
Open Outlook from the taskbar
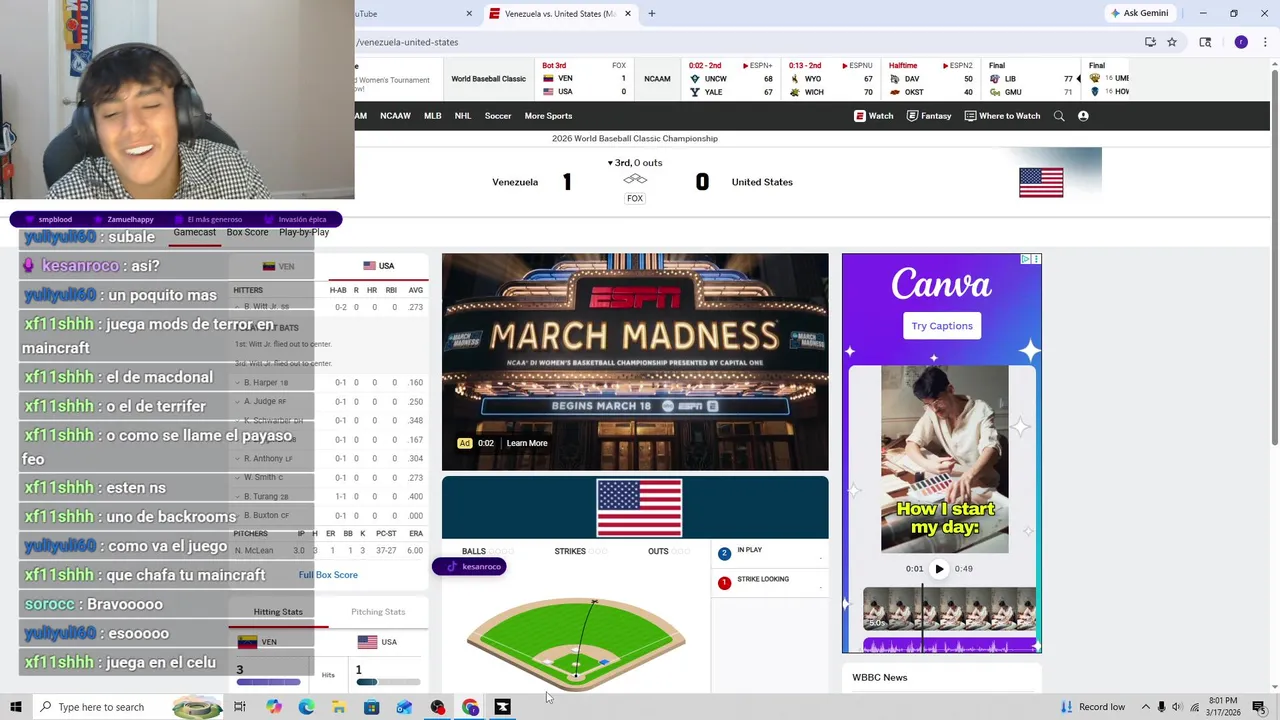click(404, 707)
